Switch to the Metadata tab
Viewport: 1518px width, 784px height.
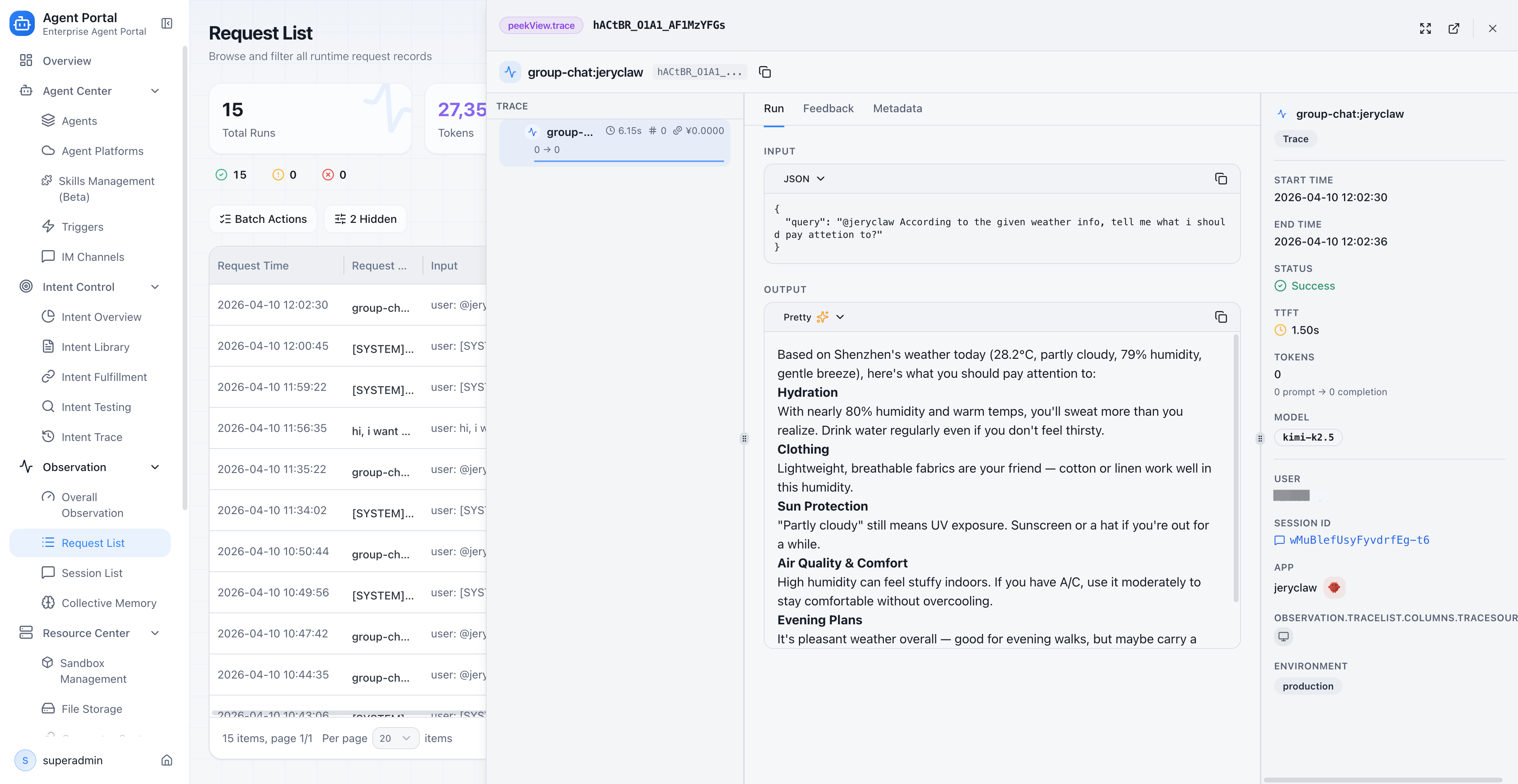897,108
